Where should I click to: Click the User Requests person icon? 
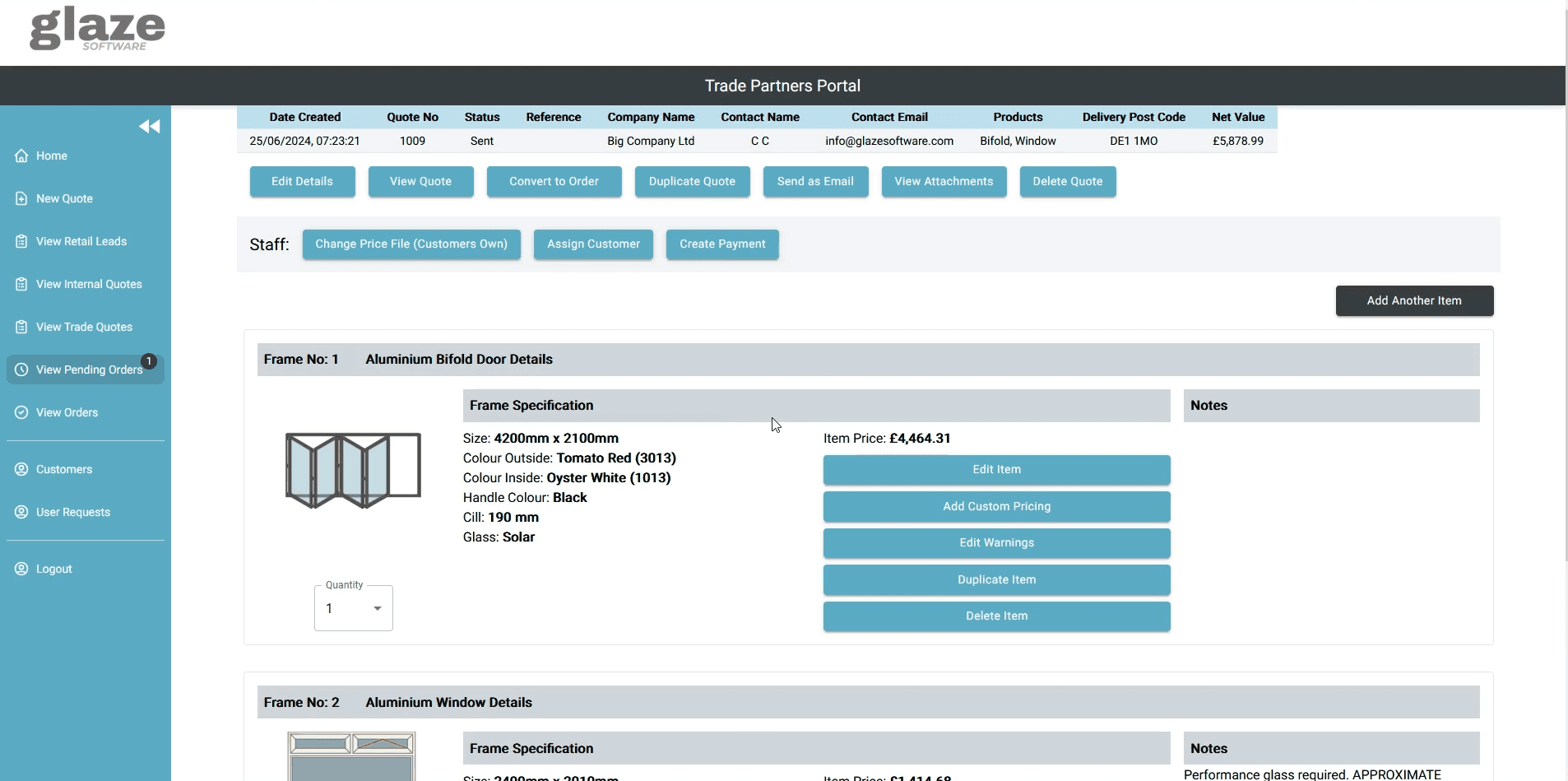tap(21, 512)
